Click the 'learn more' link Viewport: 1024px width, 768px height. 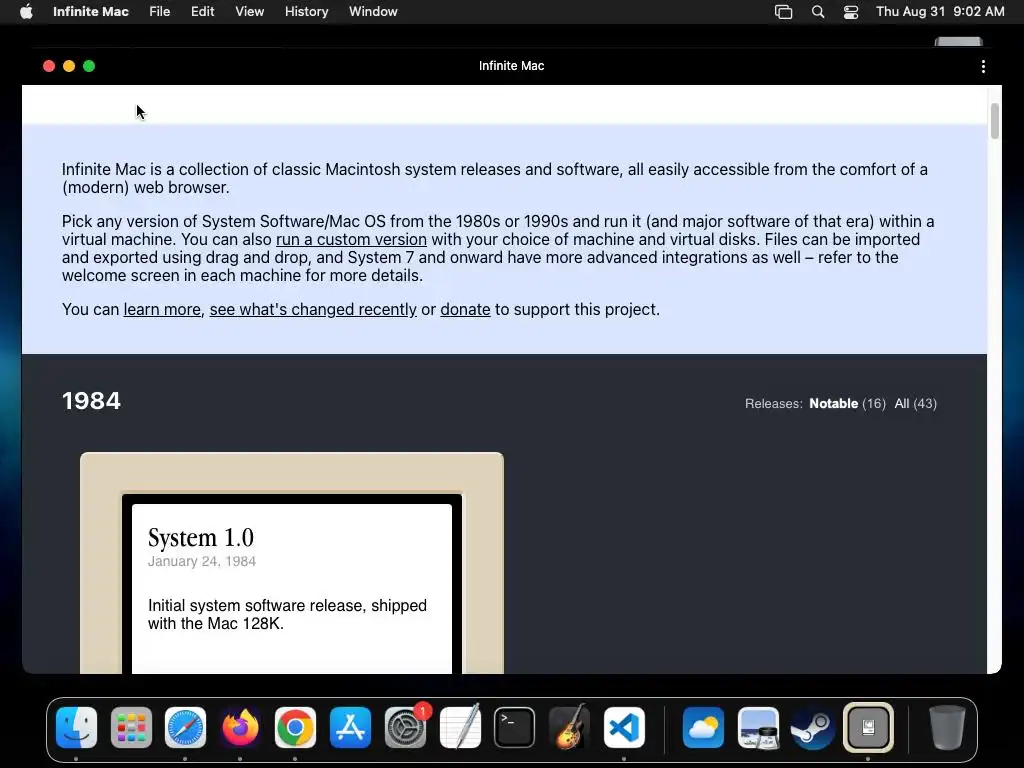coord(162,310)
